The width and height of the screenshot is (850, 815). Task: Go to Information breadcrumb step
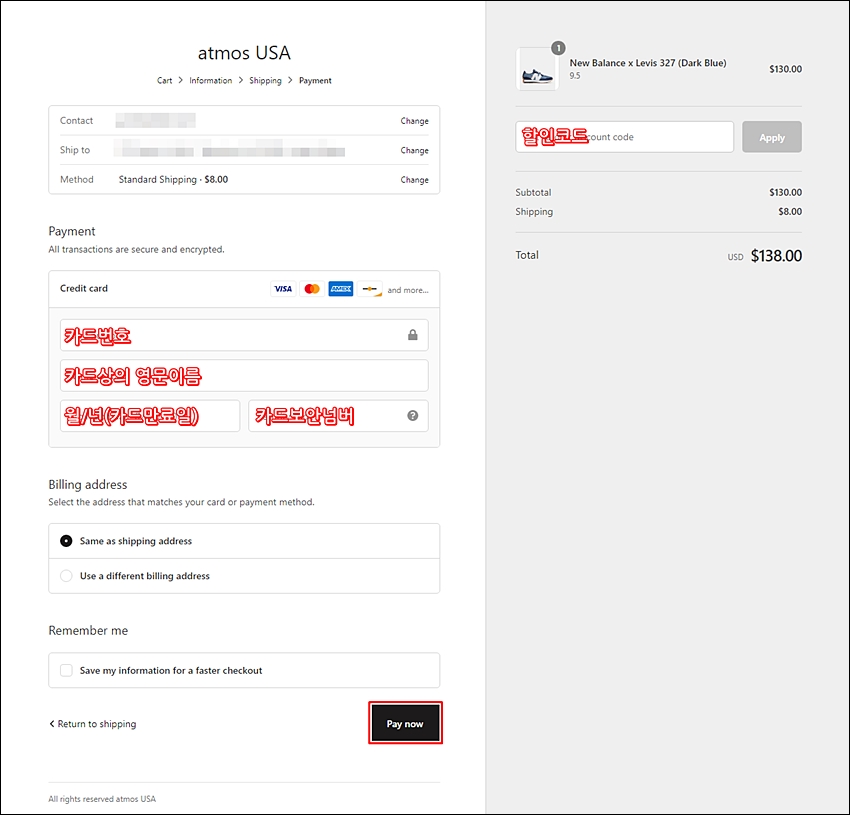click(210, 81)
